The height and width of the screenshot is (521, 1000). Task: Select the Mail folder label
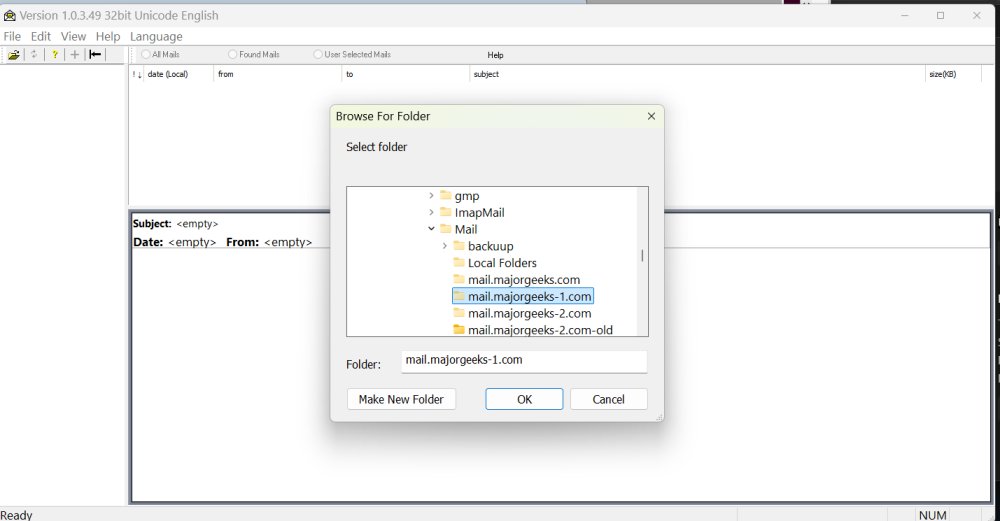pos(466,229)
